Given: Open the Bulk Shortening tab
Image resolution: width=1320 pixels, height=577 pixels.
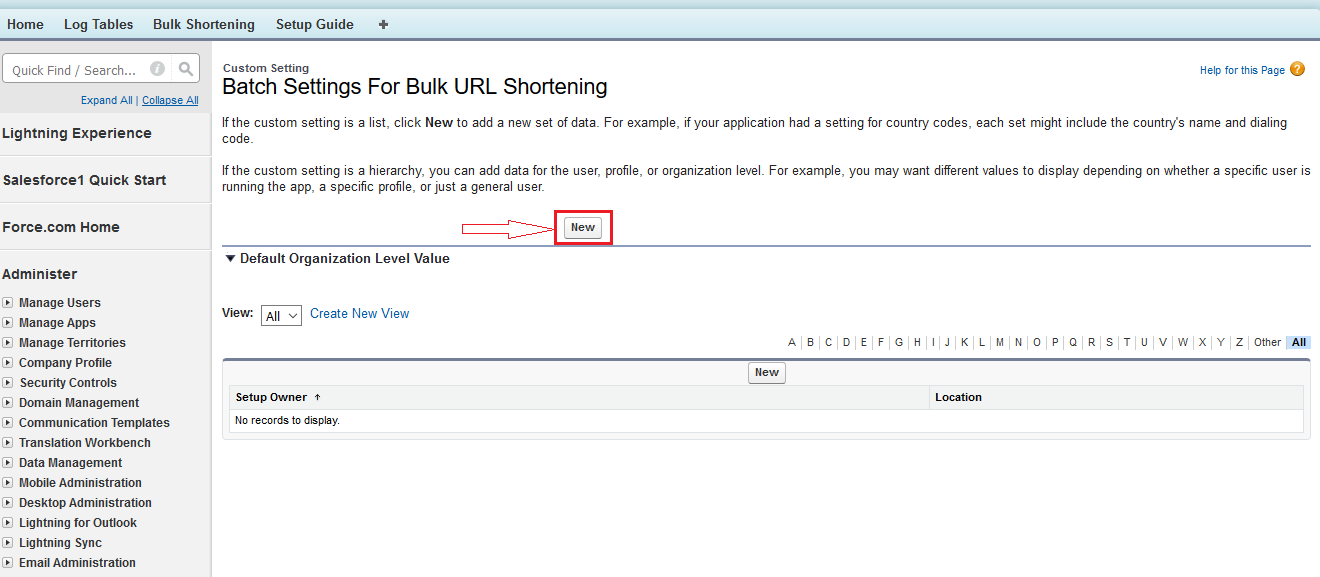Looking at the screenshot, I should 204,24.
